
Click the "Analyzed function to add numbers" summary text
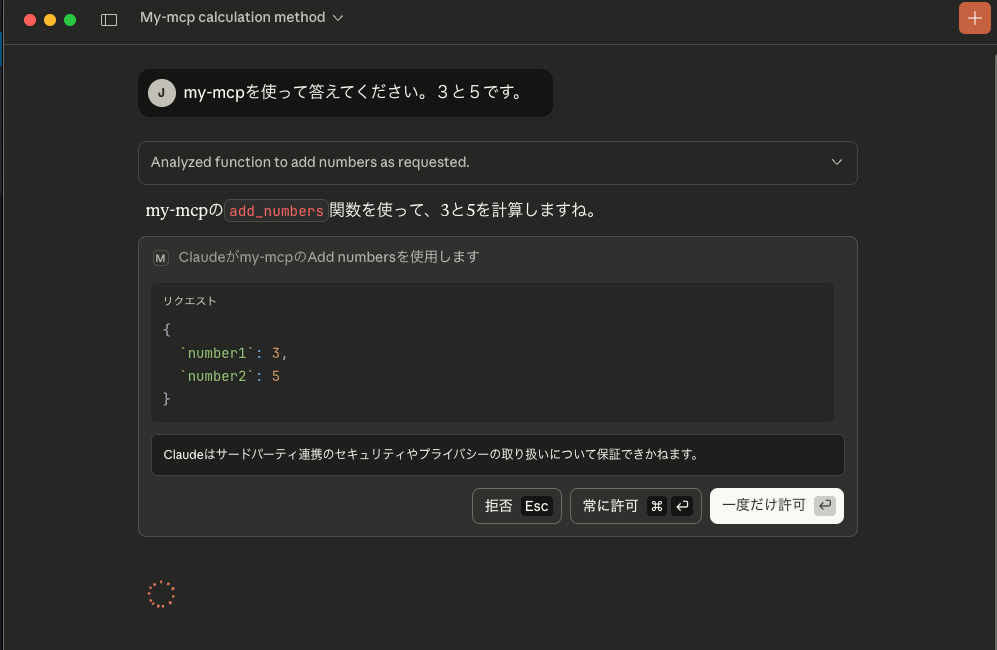tap(310, 162)
